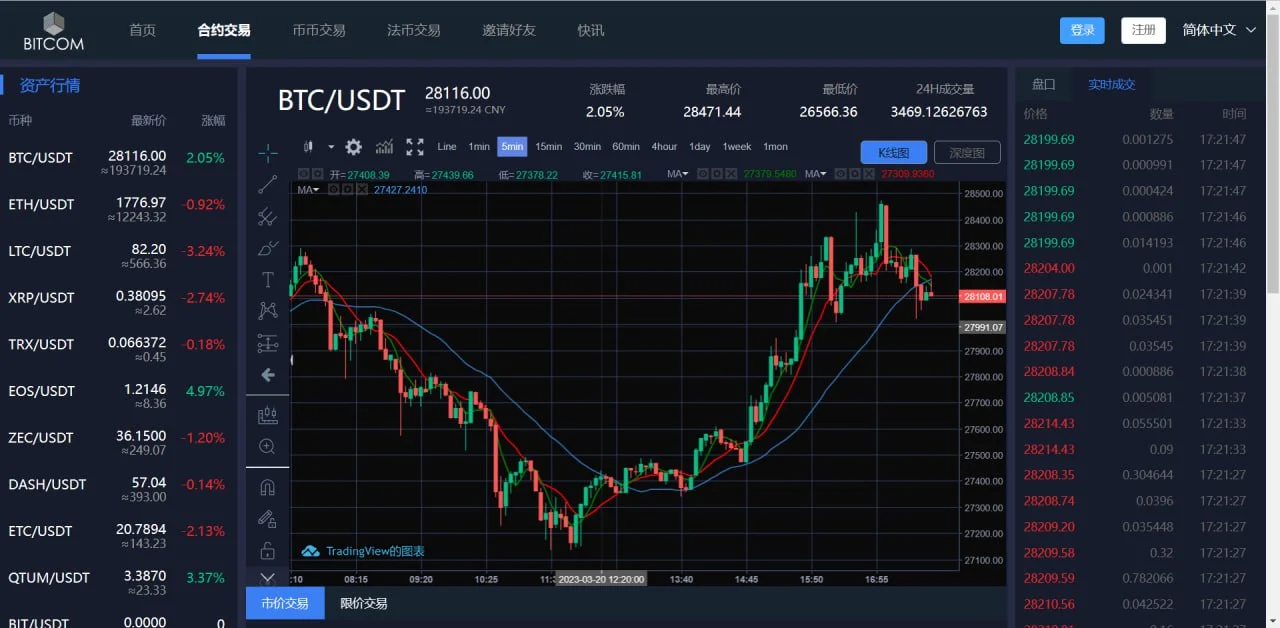
Task: Open the magnifier zoom tool
Action: pos(267,446)
